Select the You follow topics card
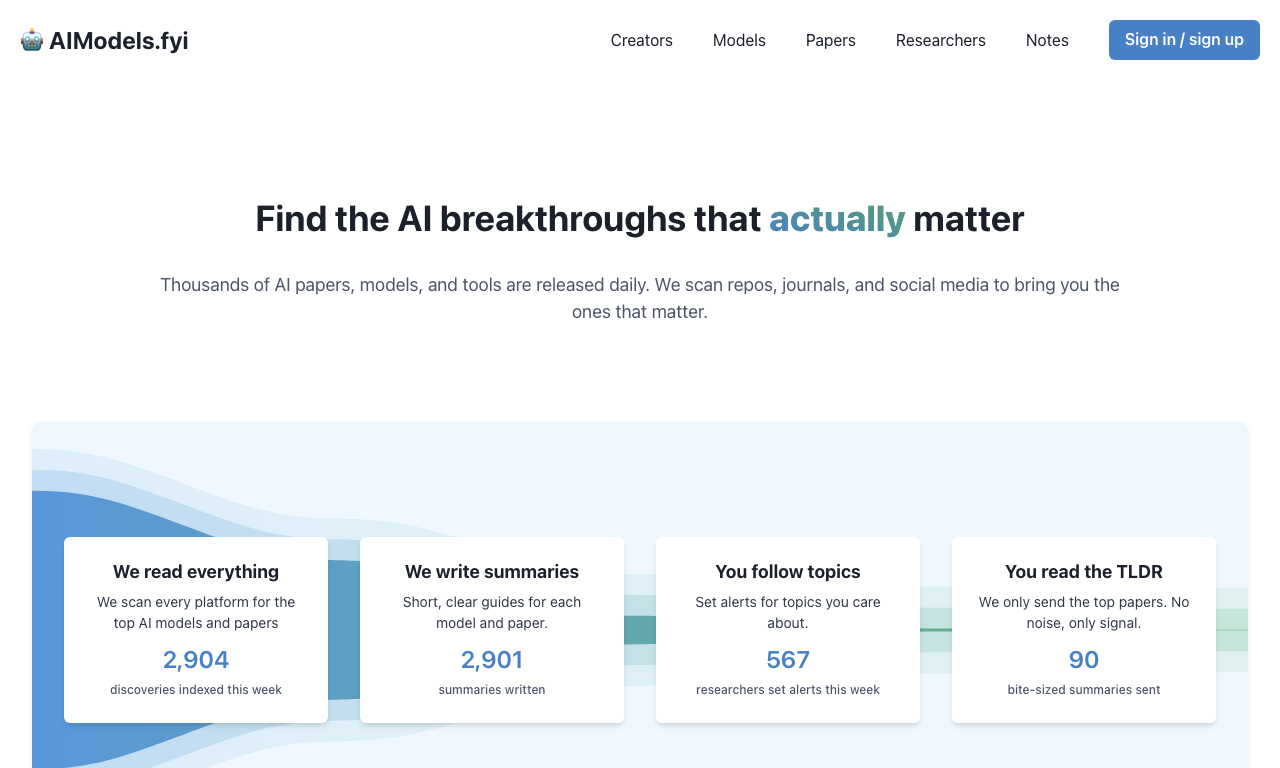The height and width of the screenshot is (768, 1280). click(x=788, y=630)
